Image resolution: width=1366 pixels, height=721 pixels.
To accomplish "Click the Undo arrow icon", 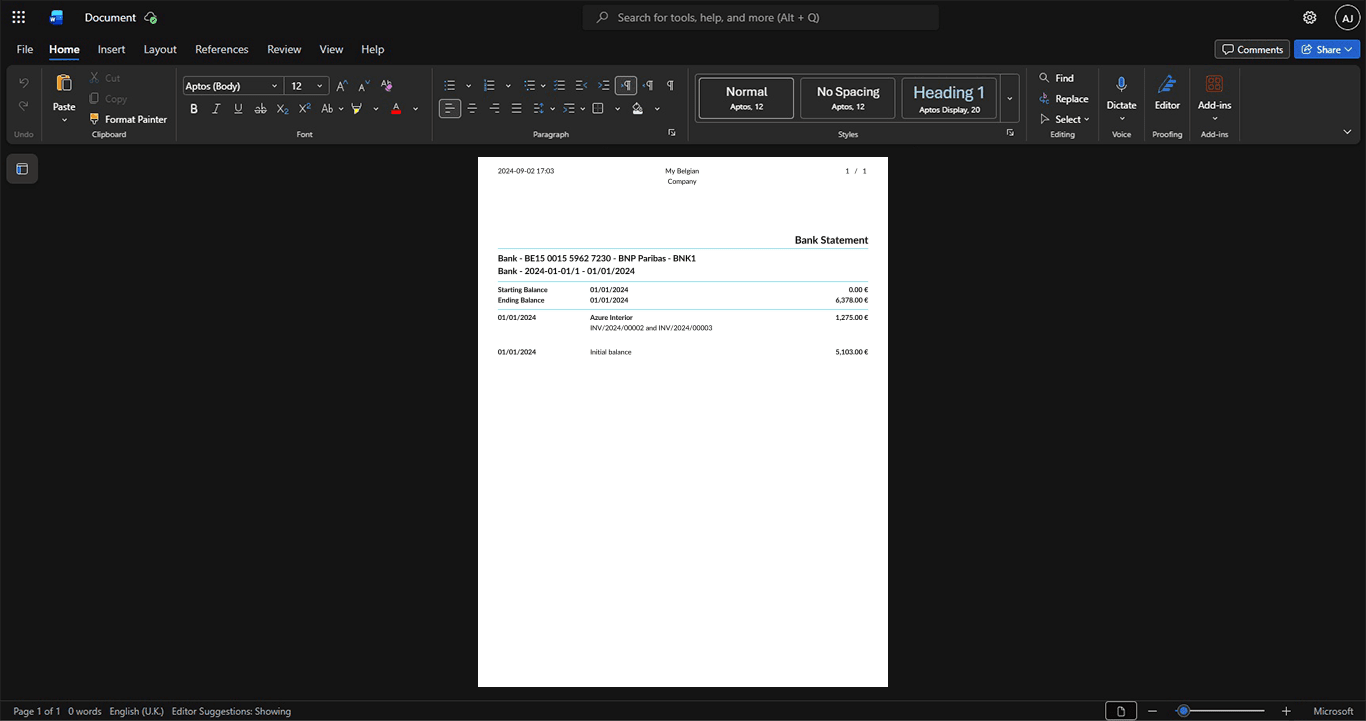I will [24, 82].
